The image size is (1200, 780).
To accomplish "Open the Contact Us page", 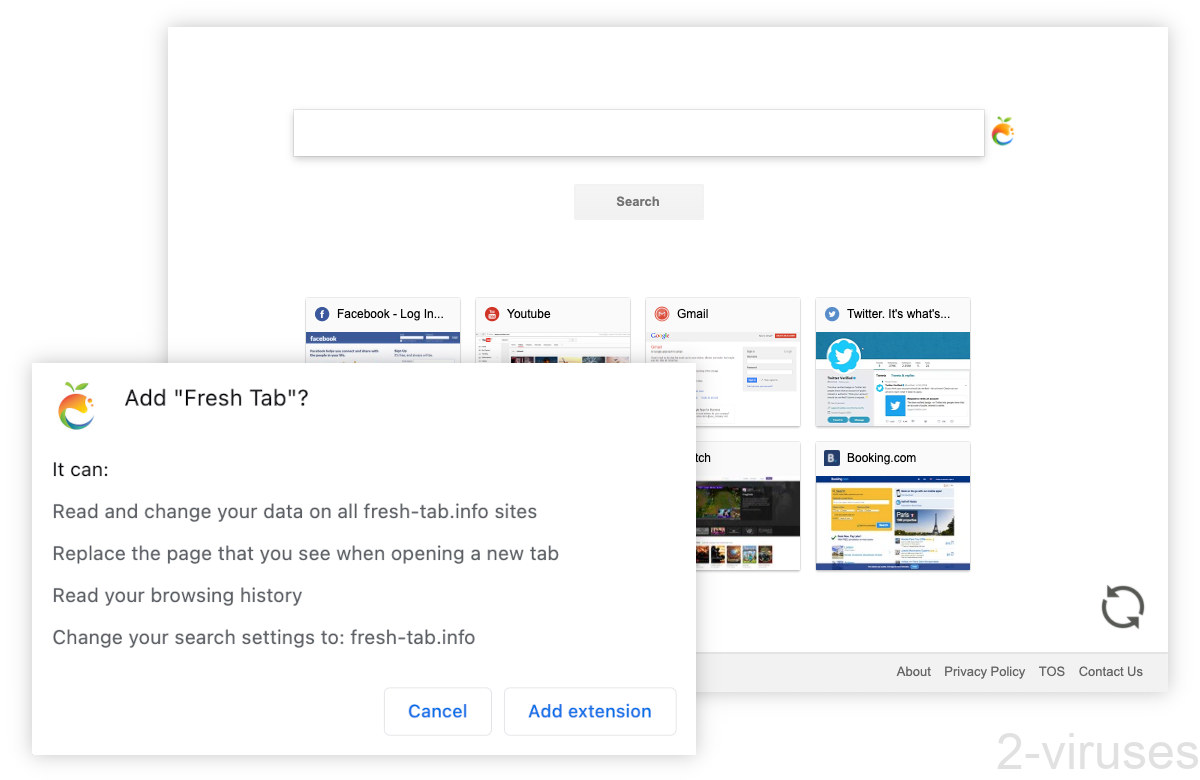I will (1110, 671).
